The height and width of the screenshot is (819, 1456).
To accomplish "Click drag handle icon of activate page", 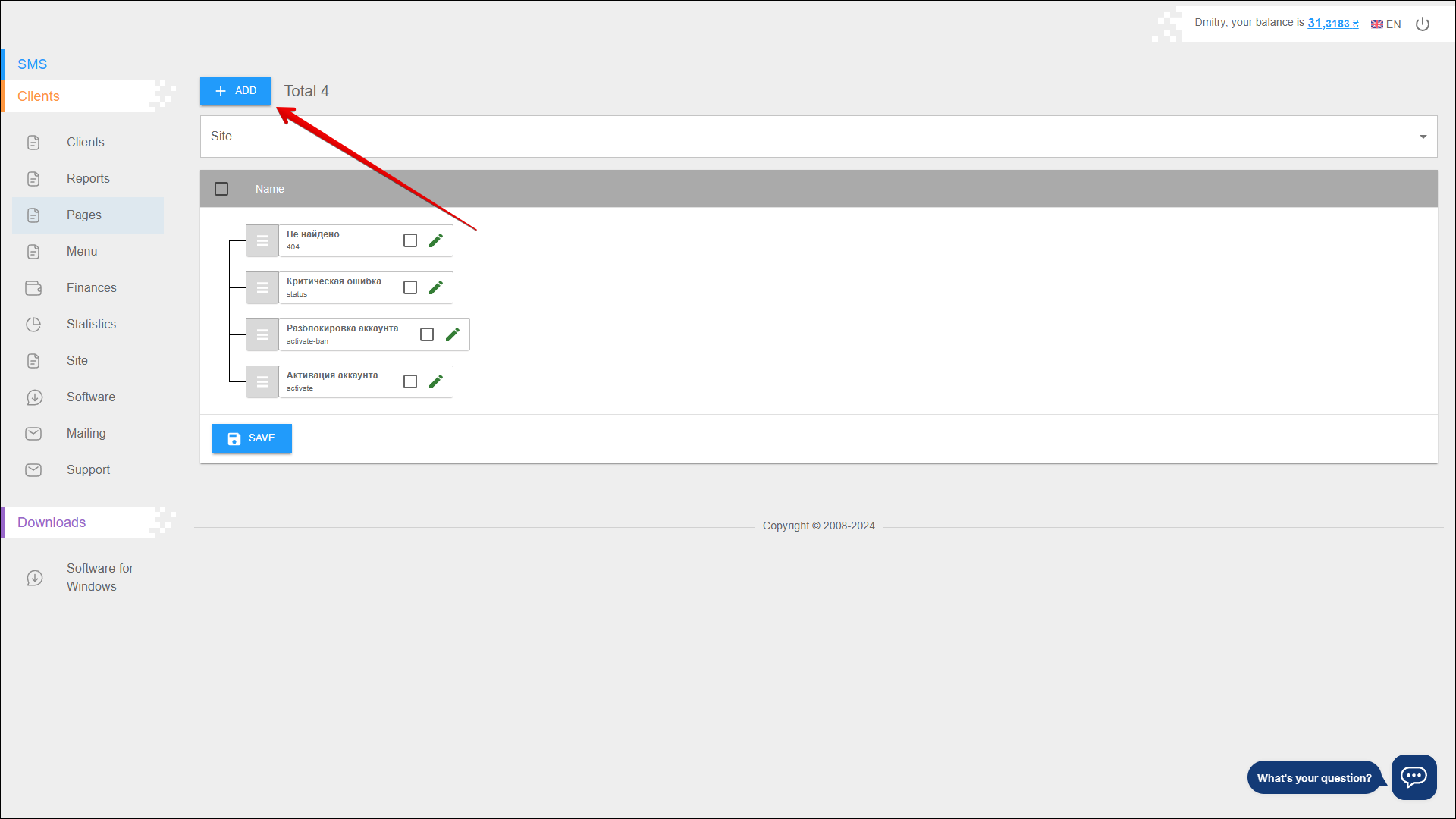I will coord(262,381).
